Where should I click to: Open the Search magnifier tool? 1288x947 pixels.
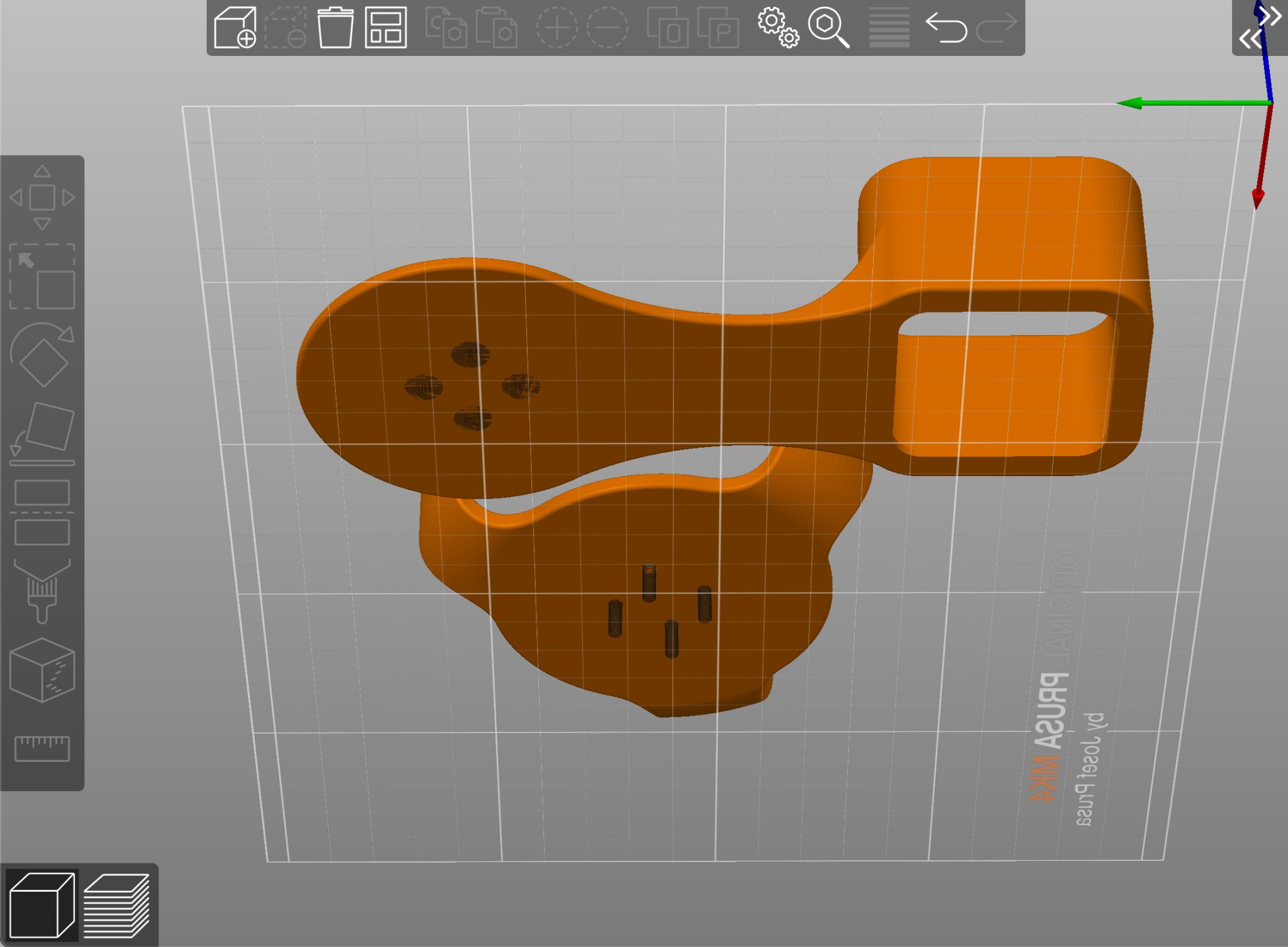click(828, 28)
